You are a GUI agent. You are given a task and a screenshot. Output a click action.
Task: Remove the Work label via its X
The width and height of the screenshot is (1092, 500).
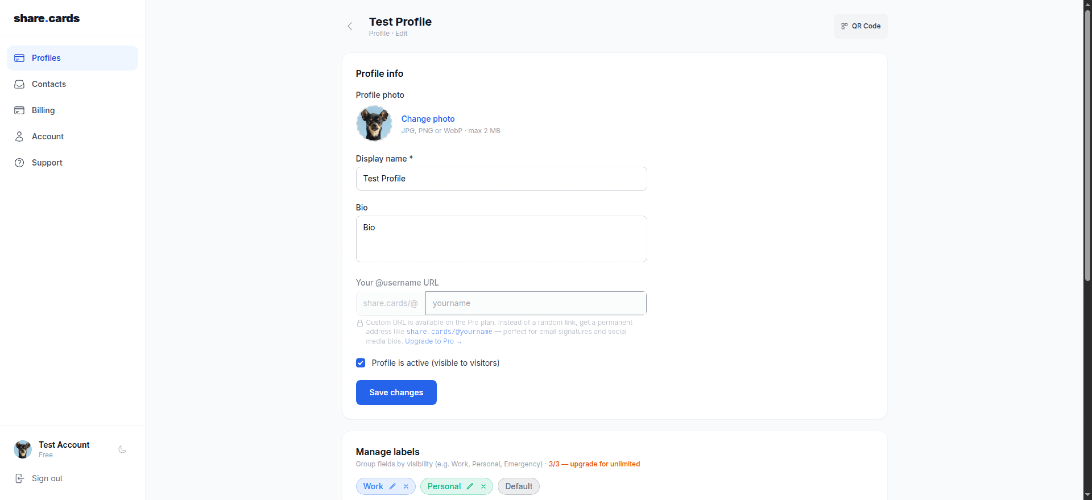point(405,486)
